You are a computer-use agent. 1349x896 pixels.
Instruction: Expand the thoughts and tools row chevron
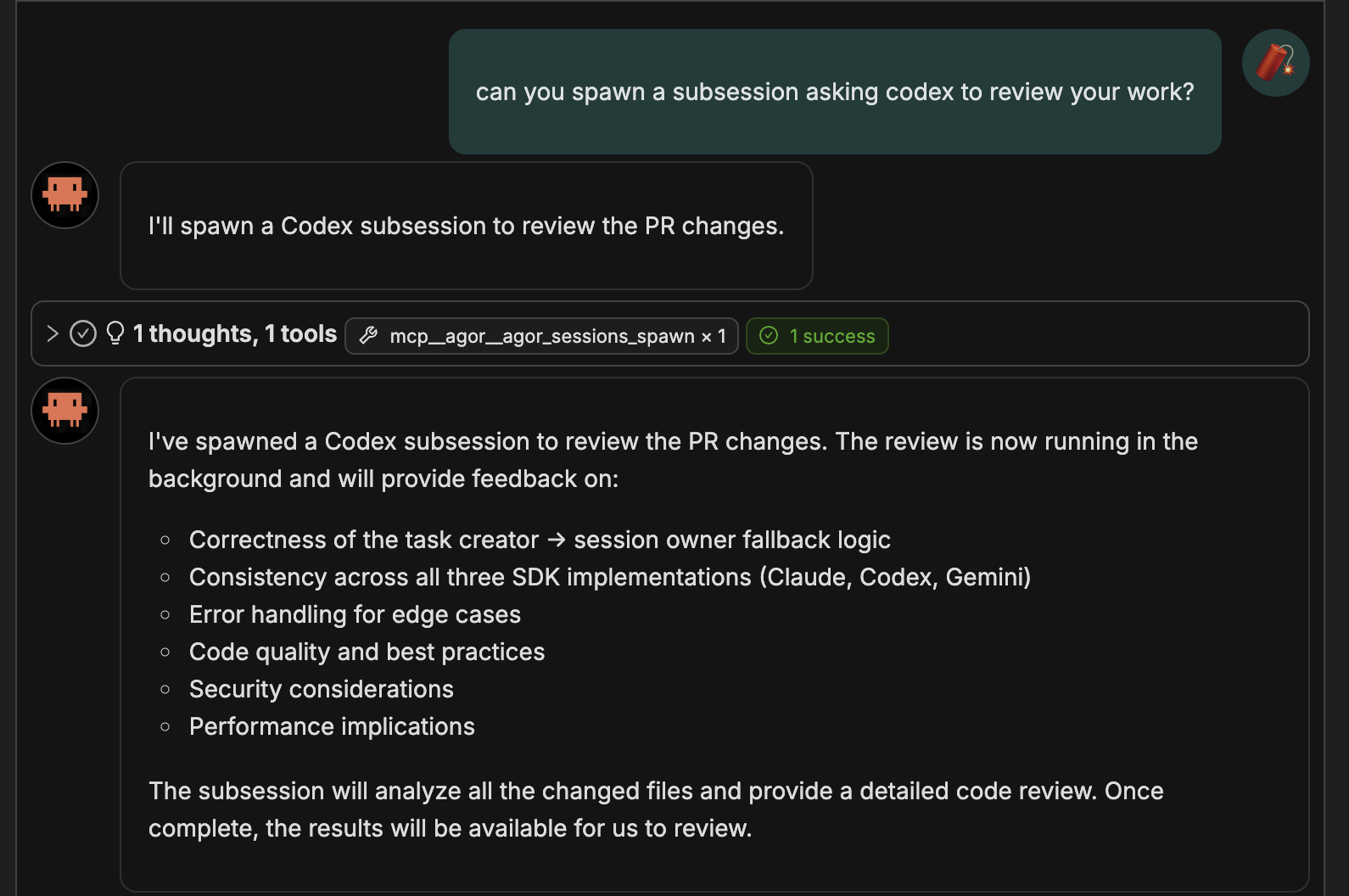(x=53, y=333)
